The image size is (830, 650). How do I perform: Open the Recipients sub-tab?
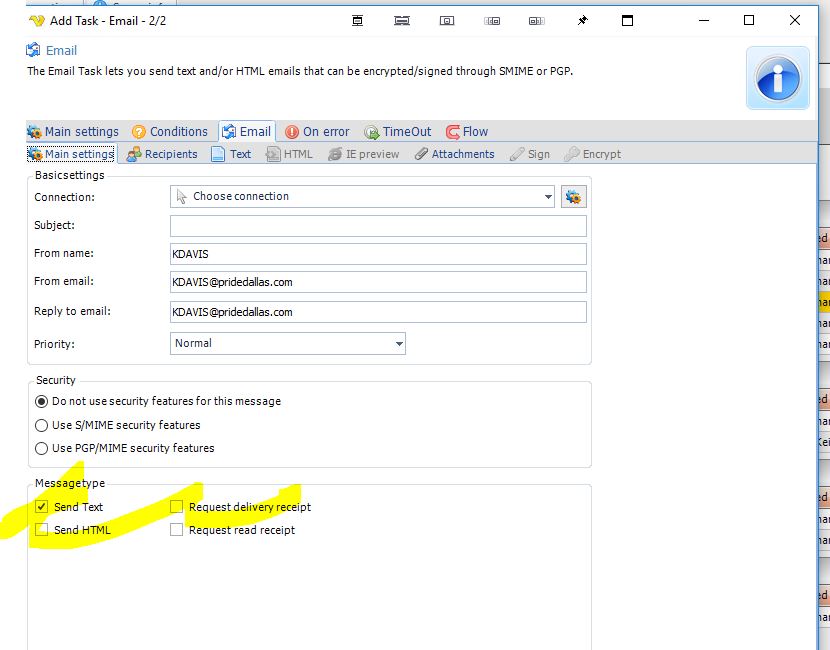[162, 154]
